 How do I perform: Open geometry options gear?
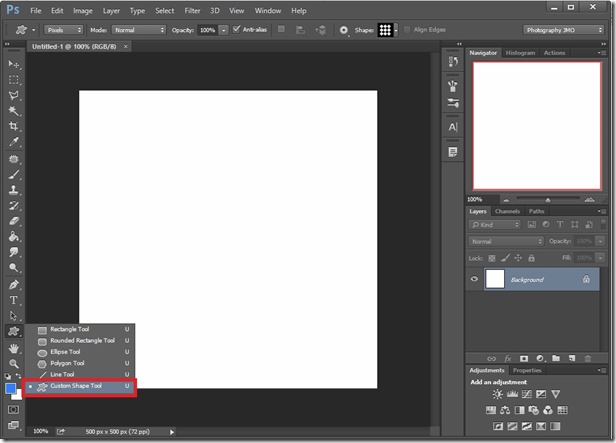[x=344, y=30]
